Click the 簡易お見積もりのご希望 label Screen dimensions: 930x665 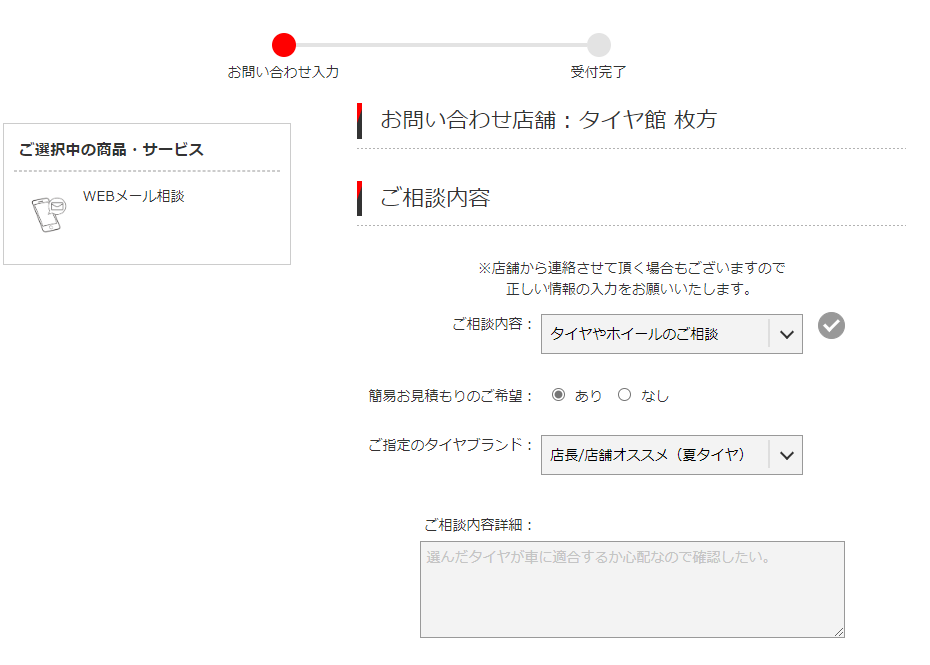pyautogui.click(x=452, y=396)
